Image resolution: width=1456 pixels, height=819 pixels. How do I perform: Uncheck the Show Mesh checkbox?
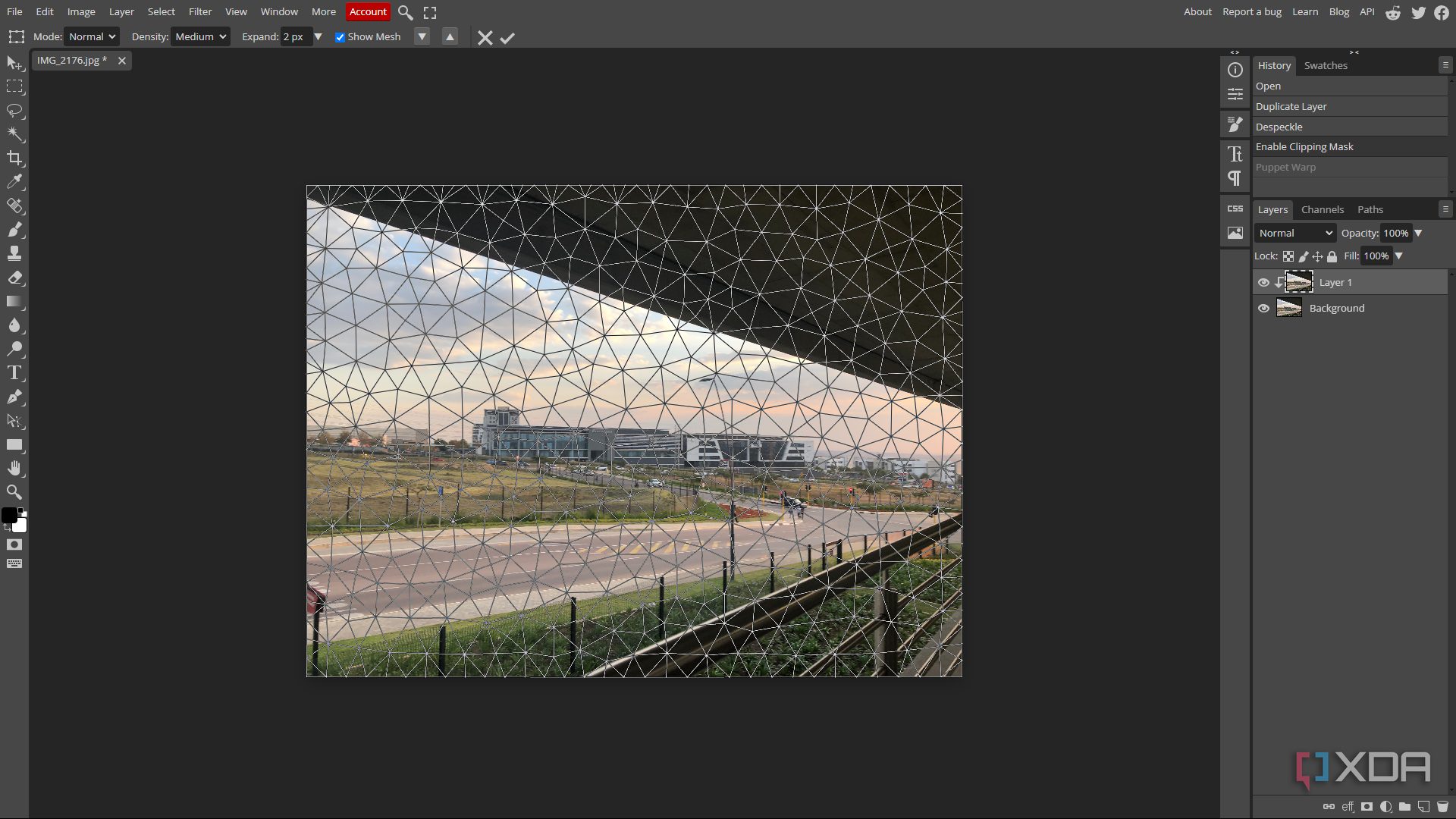pyautogui.click(x=340, y=37)
